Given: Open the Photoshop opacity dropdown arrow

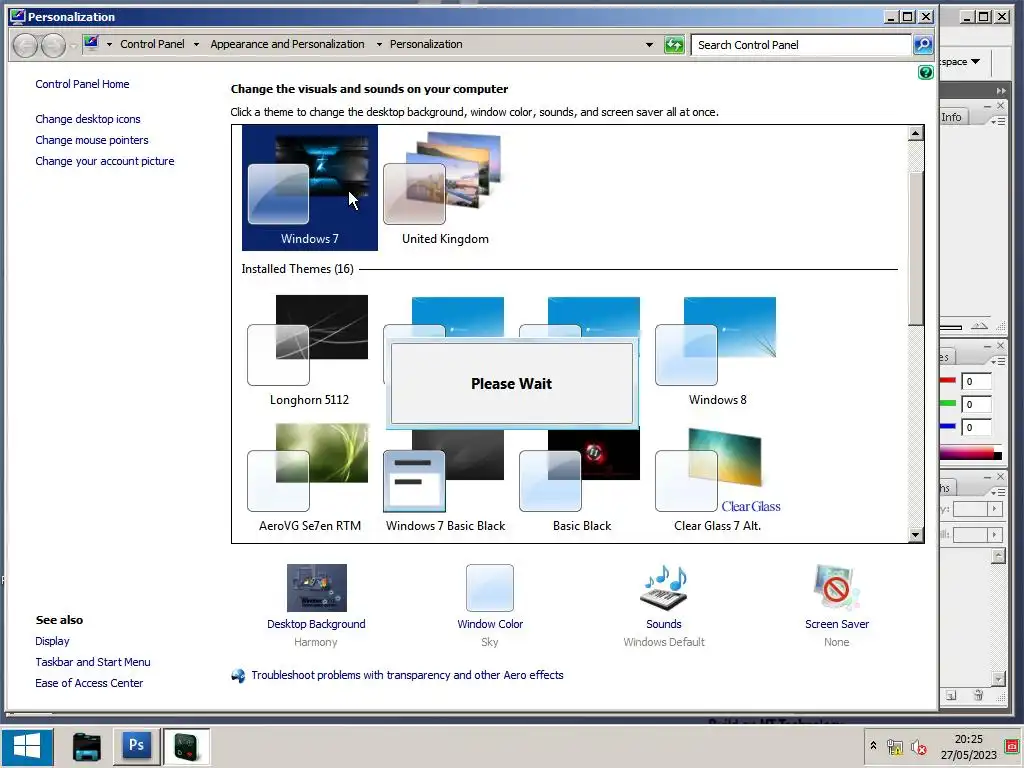Looking at the screenshot, I should point(995,509).
